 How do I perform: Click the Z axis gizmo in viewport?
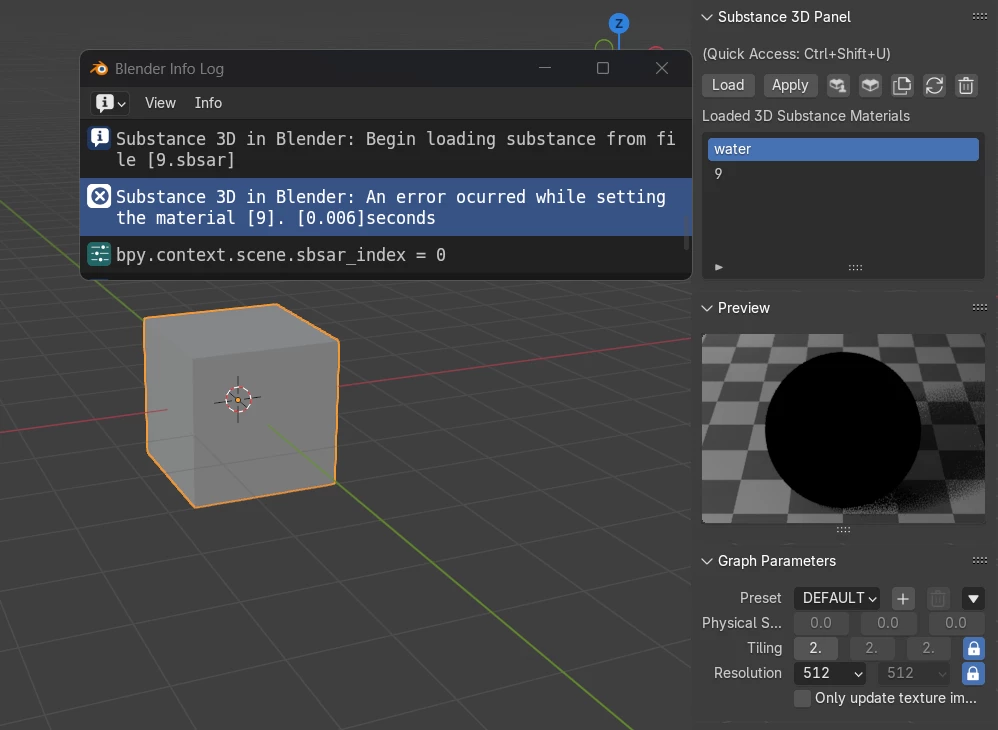[x=619, y=24]
